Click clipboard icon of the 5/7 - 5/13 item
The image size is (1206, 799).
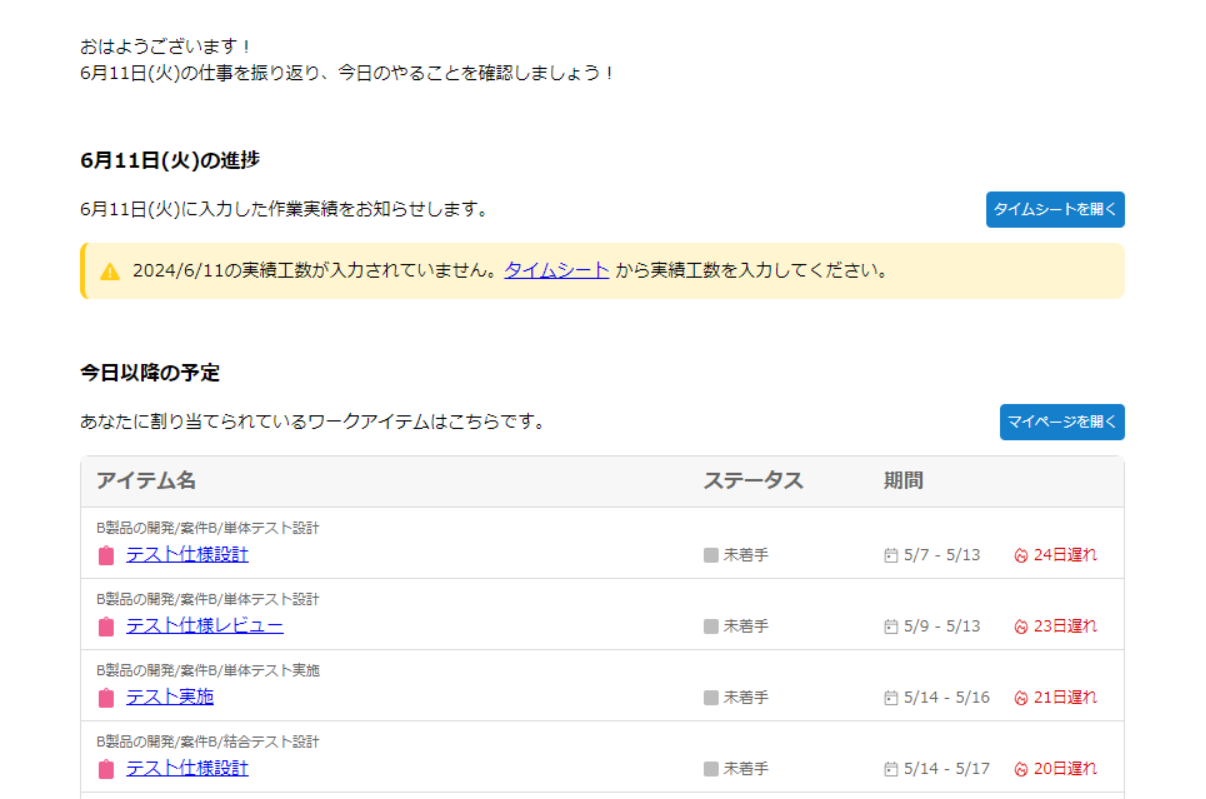click(x=106, y=556)
